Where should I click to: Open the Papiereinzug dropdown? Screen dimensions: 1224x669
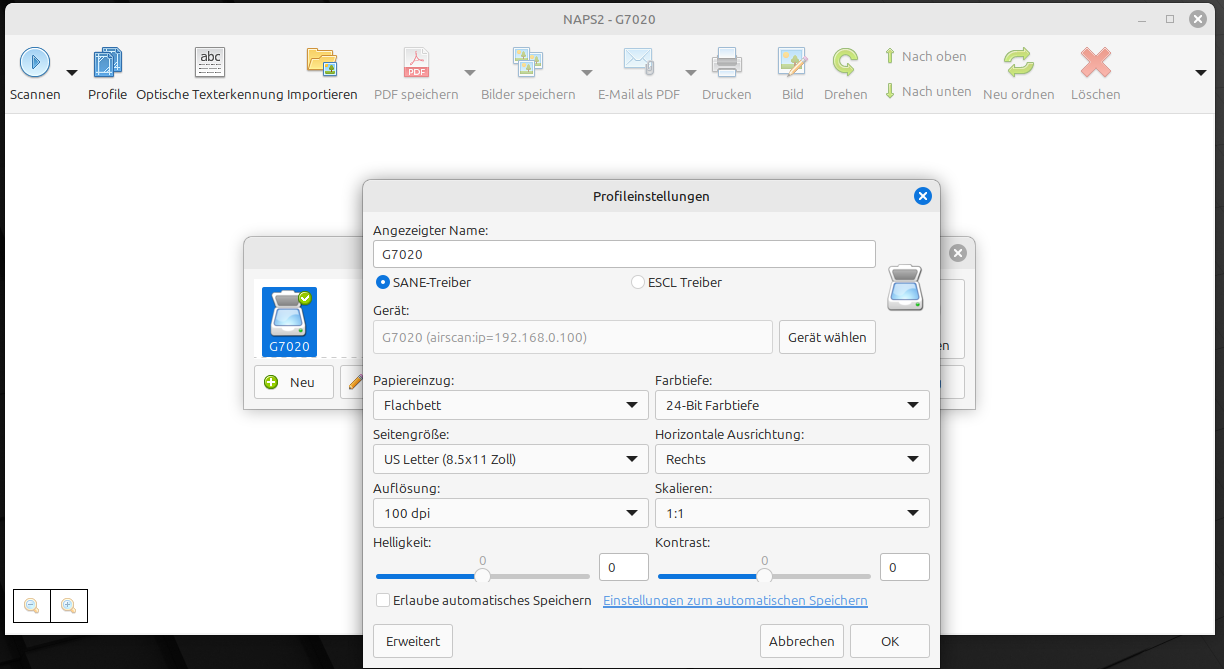click(511, 405)
